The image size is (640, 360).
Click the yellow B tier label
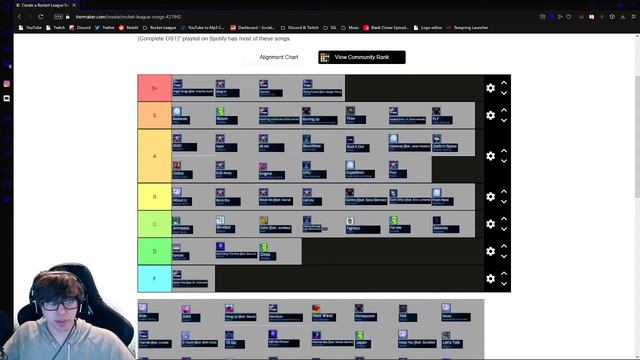pos(155,197)
